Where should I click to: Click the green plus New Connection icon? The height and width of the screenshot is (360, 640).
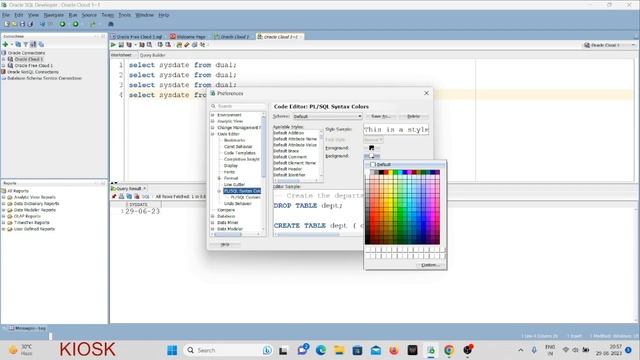tap(5, 44)
